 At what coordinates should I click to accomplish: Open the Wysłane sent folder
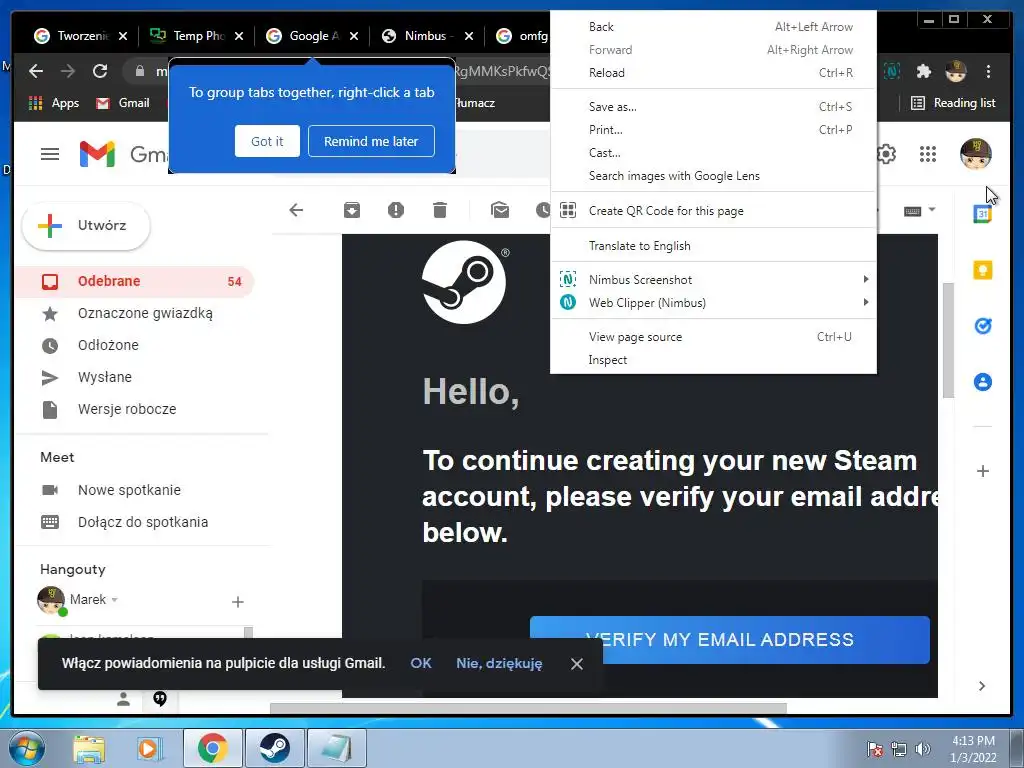pyautogui.click(x=134, y=377)
